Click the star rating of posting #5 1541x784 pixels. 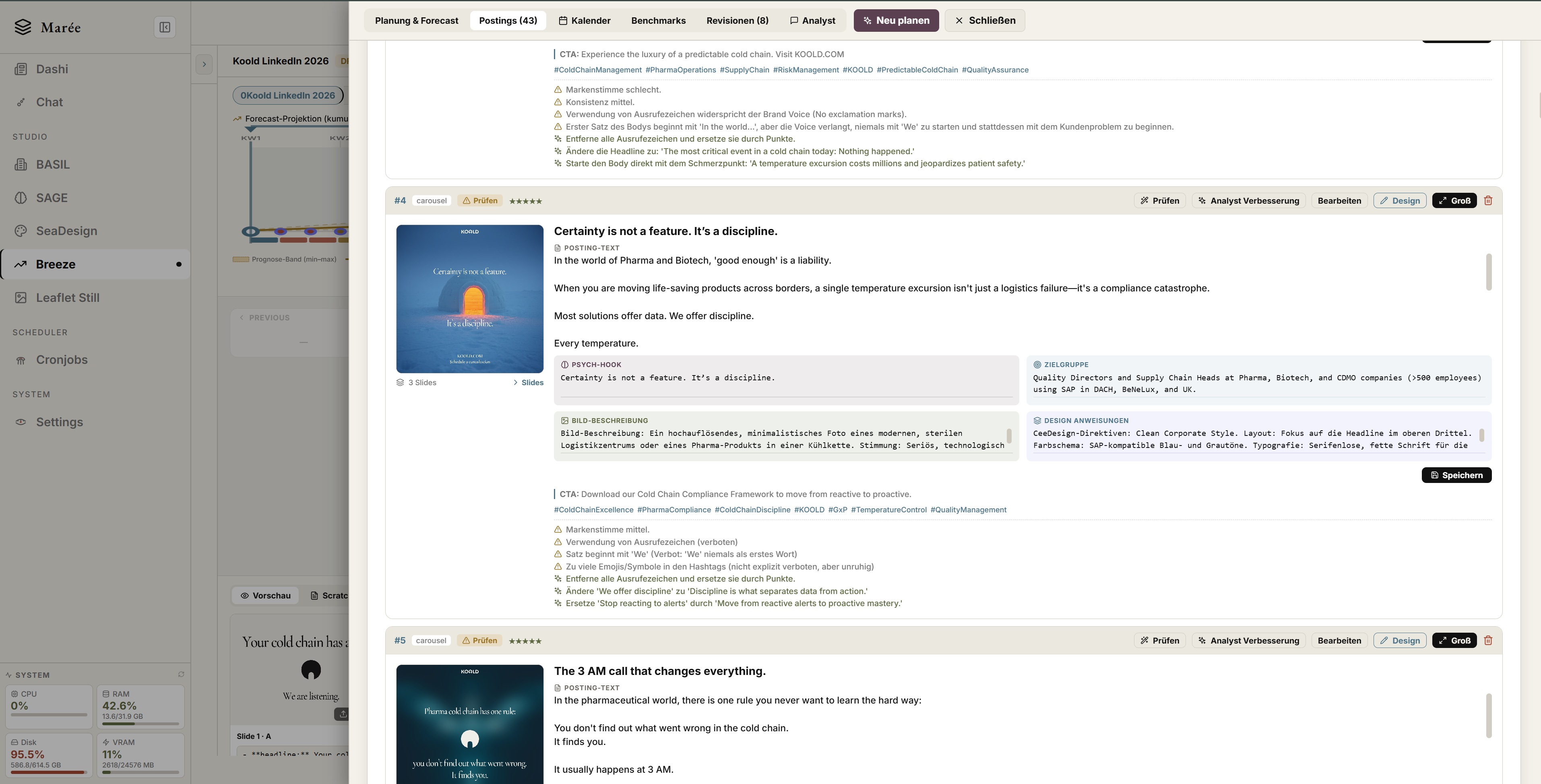(x=525, y=641)
